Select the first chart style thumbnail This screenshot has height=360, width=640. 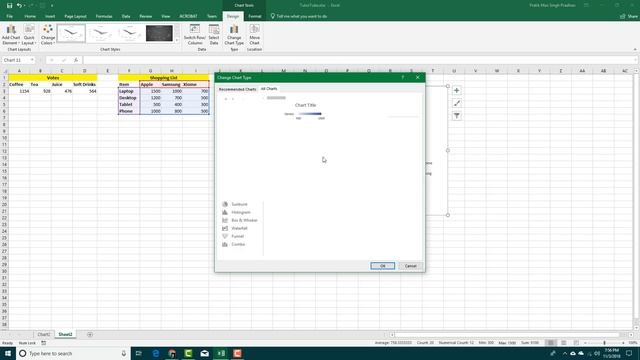tap(71, 33)
